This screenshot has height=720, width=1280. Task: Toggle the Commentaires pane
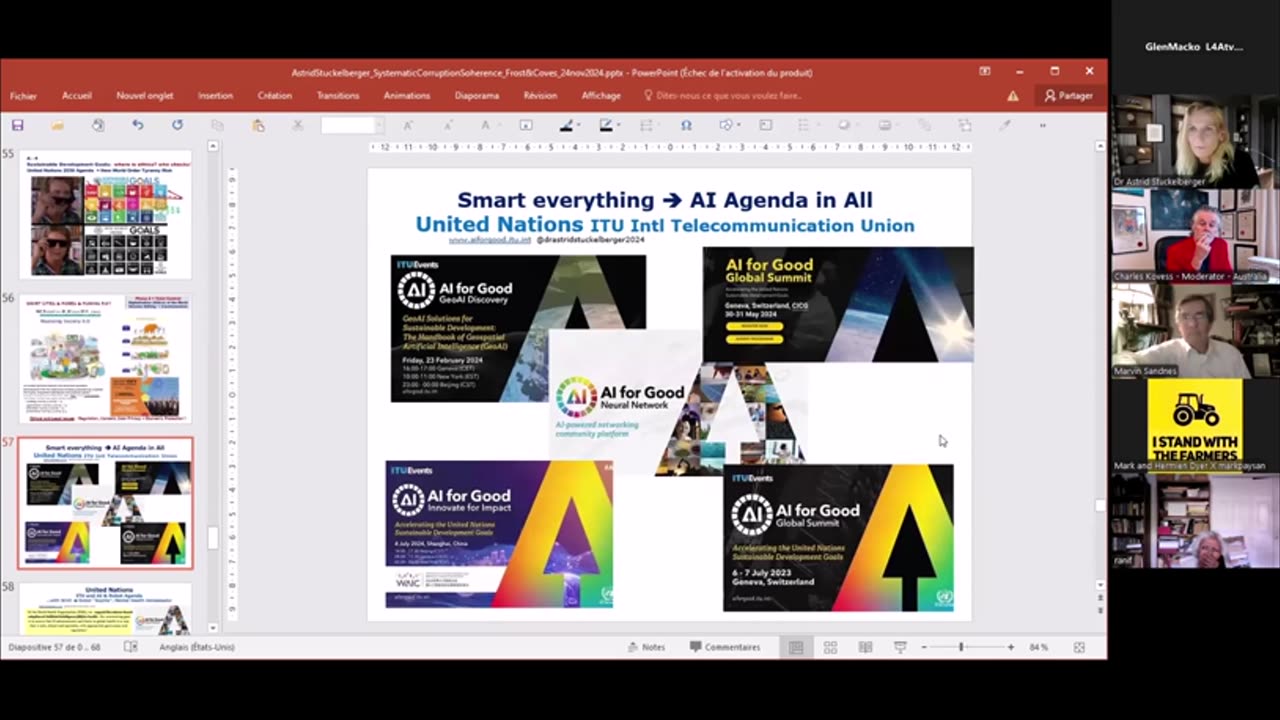tap(725, 647)
